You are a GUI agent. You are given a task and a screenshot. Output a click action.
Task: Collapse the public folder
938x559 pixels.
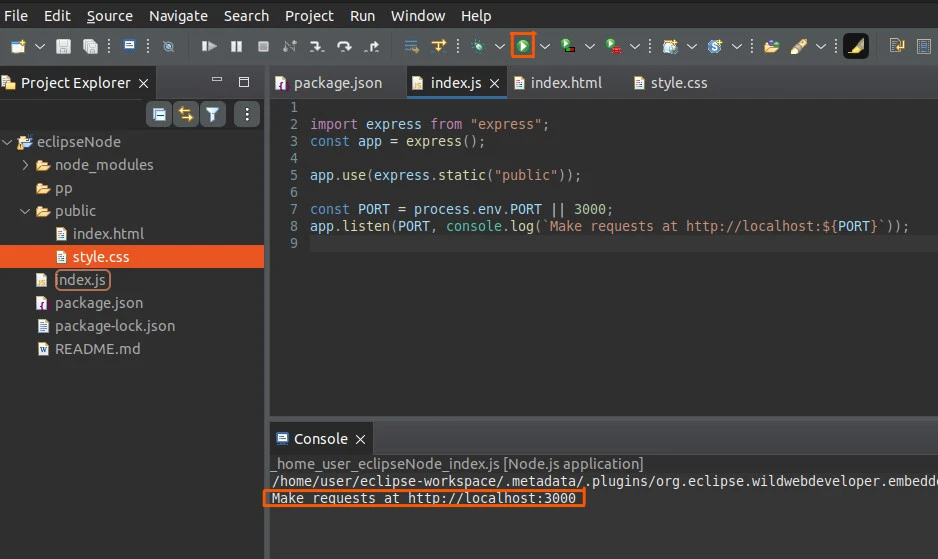(26, 211)
